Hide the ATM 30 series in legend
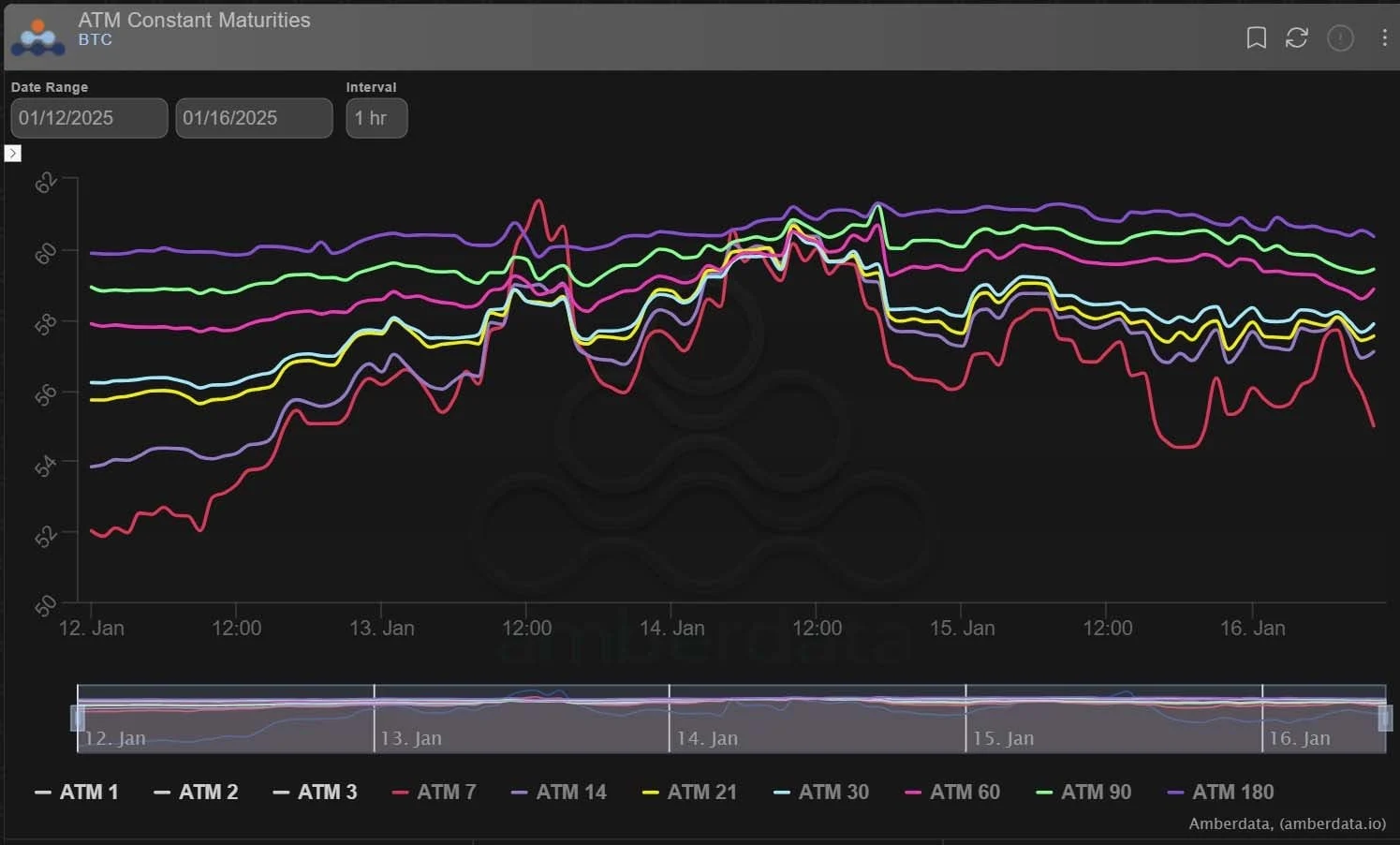Viewport: 1400px width, 845px height. 821,793
